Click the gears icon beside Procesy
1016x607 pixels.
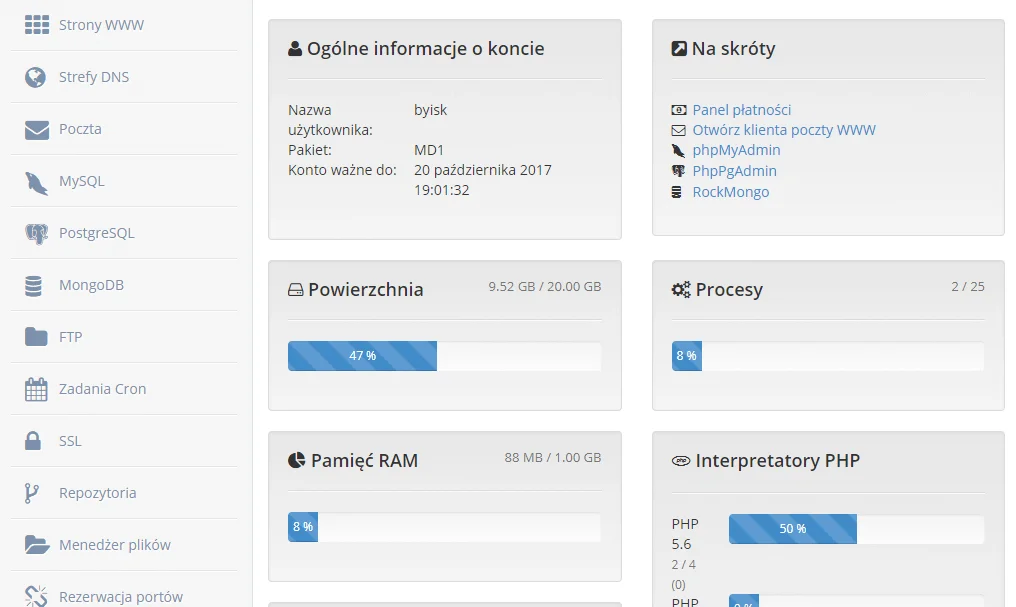point(681,290)
